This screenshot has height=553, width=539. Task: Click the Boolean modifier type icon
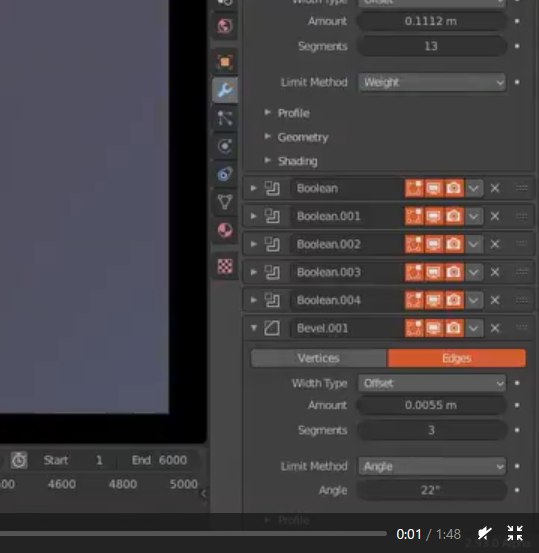272,188
